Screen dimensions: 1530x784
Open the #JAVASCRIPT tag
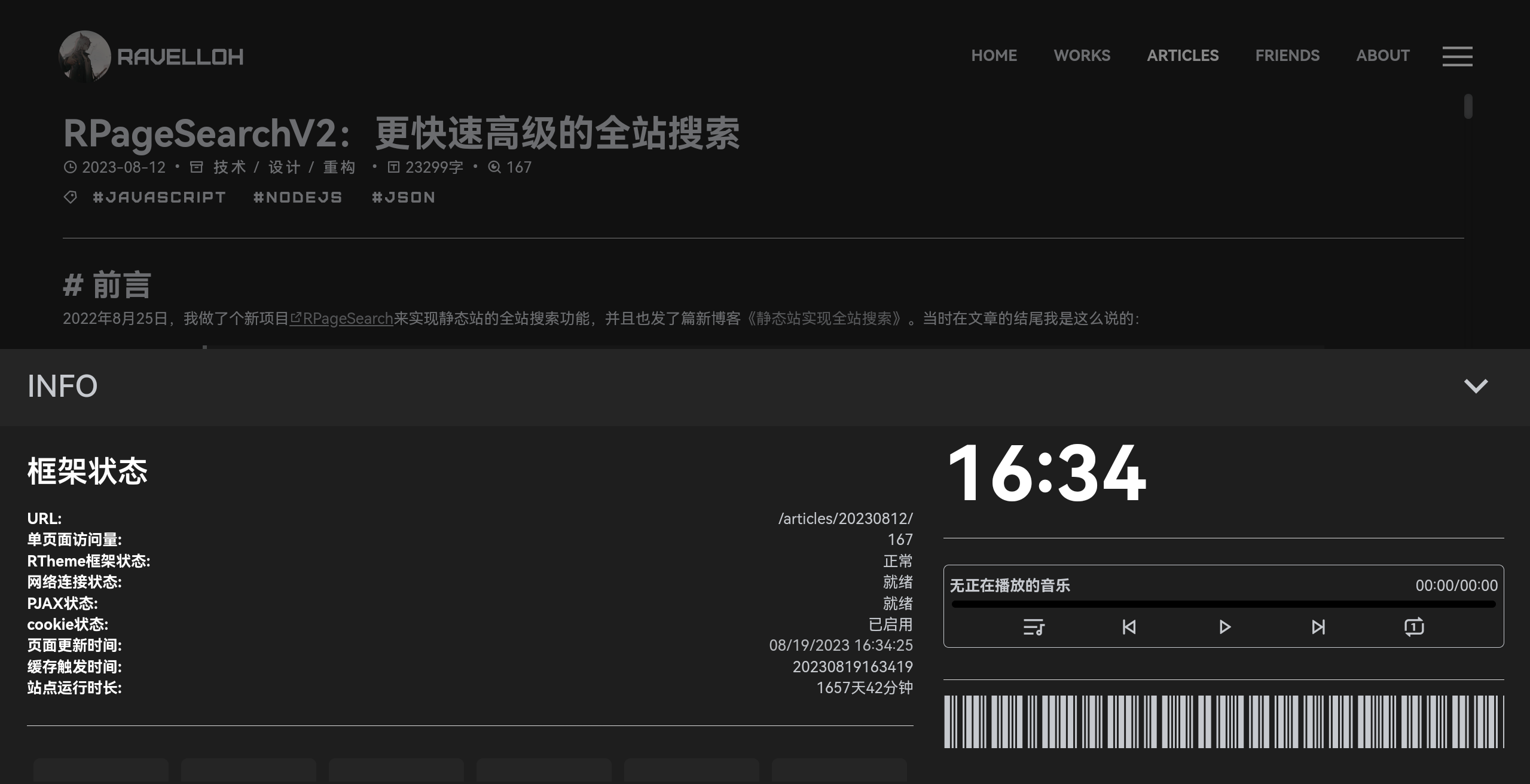[159, 197]
